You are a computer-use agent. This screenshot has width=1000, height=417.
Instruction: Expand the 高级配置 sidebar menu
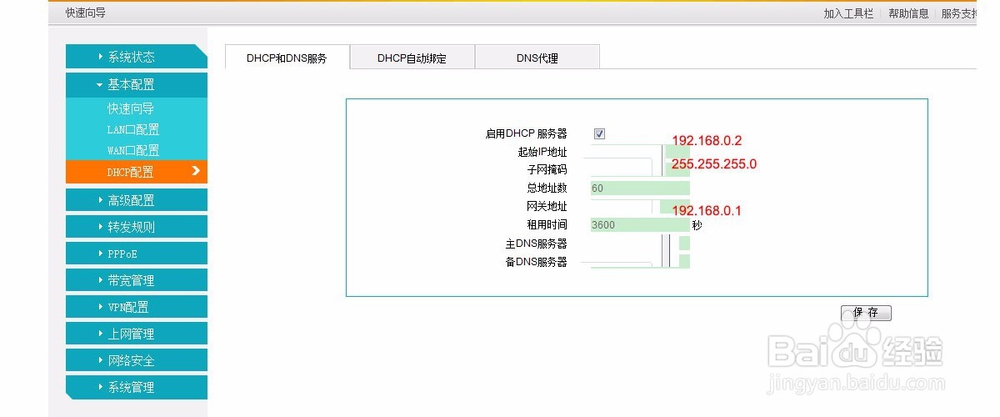click(x=136, y=200)
